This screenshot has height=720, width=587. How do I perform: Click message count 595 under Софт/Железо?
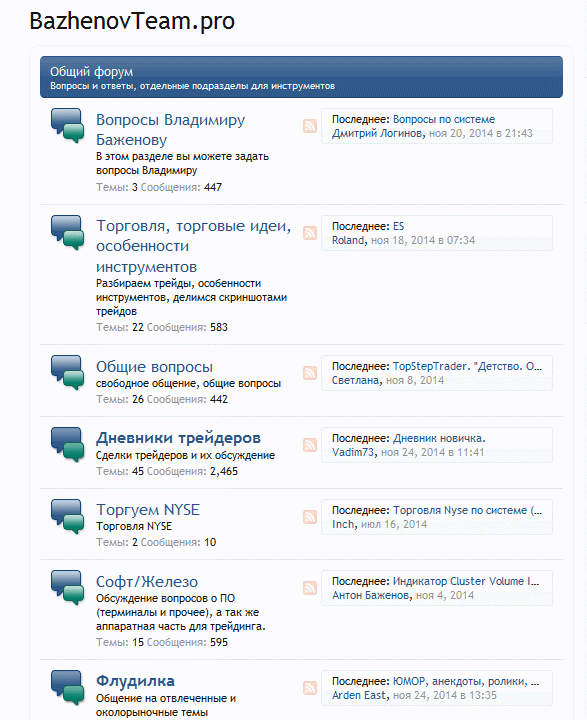(219, 642)
